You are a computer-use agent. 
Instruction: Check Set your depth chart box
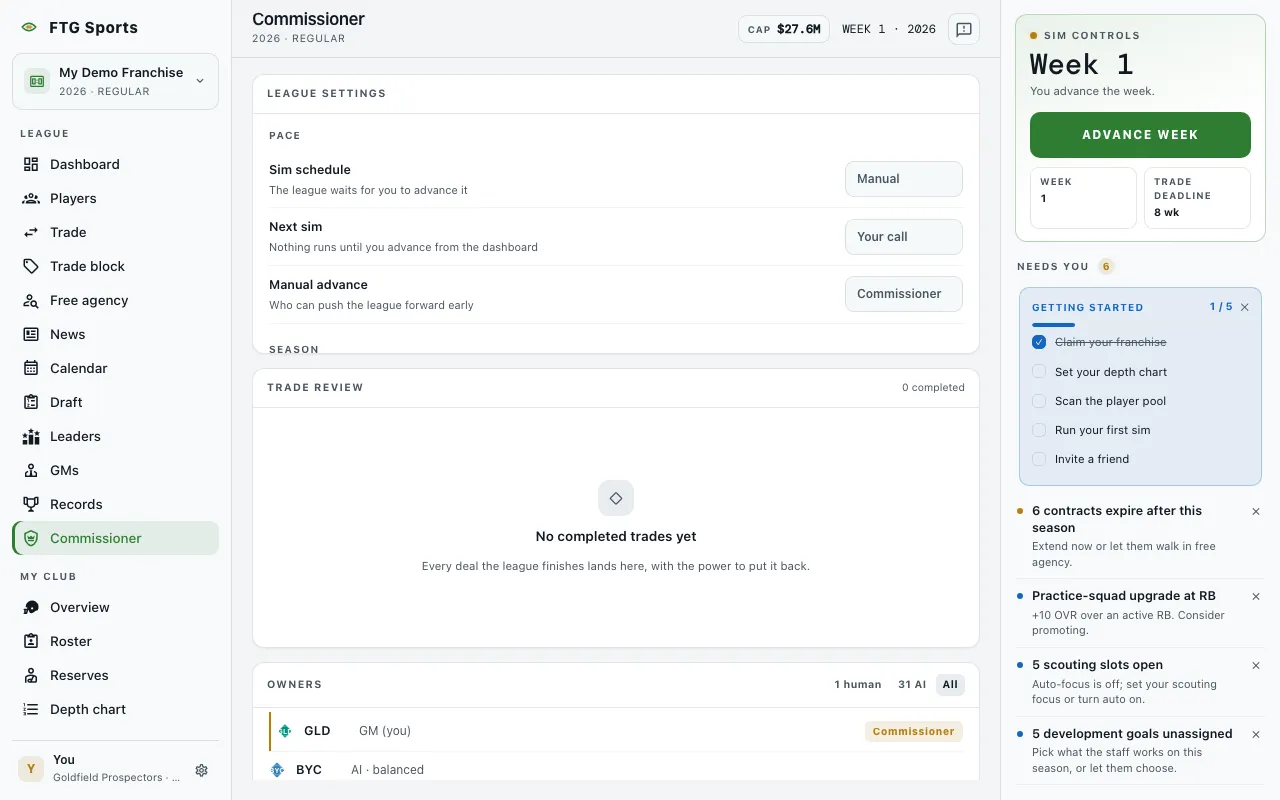(1039, 371)
